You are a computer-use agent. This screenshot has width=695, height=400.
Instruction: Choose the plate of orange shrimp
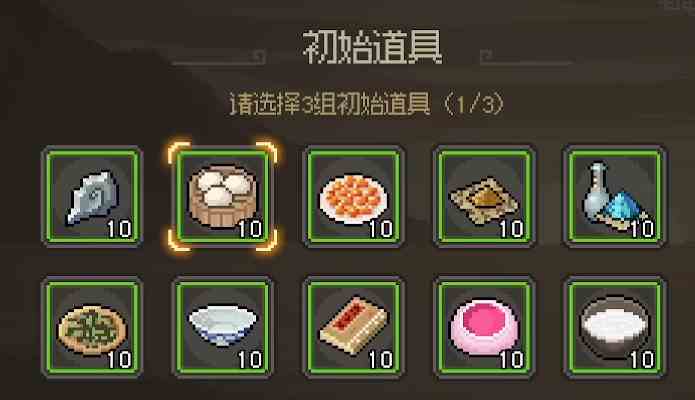pos(353,197)
